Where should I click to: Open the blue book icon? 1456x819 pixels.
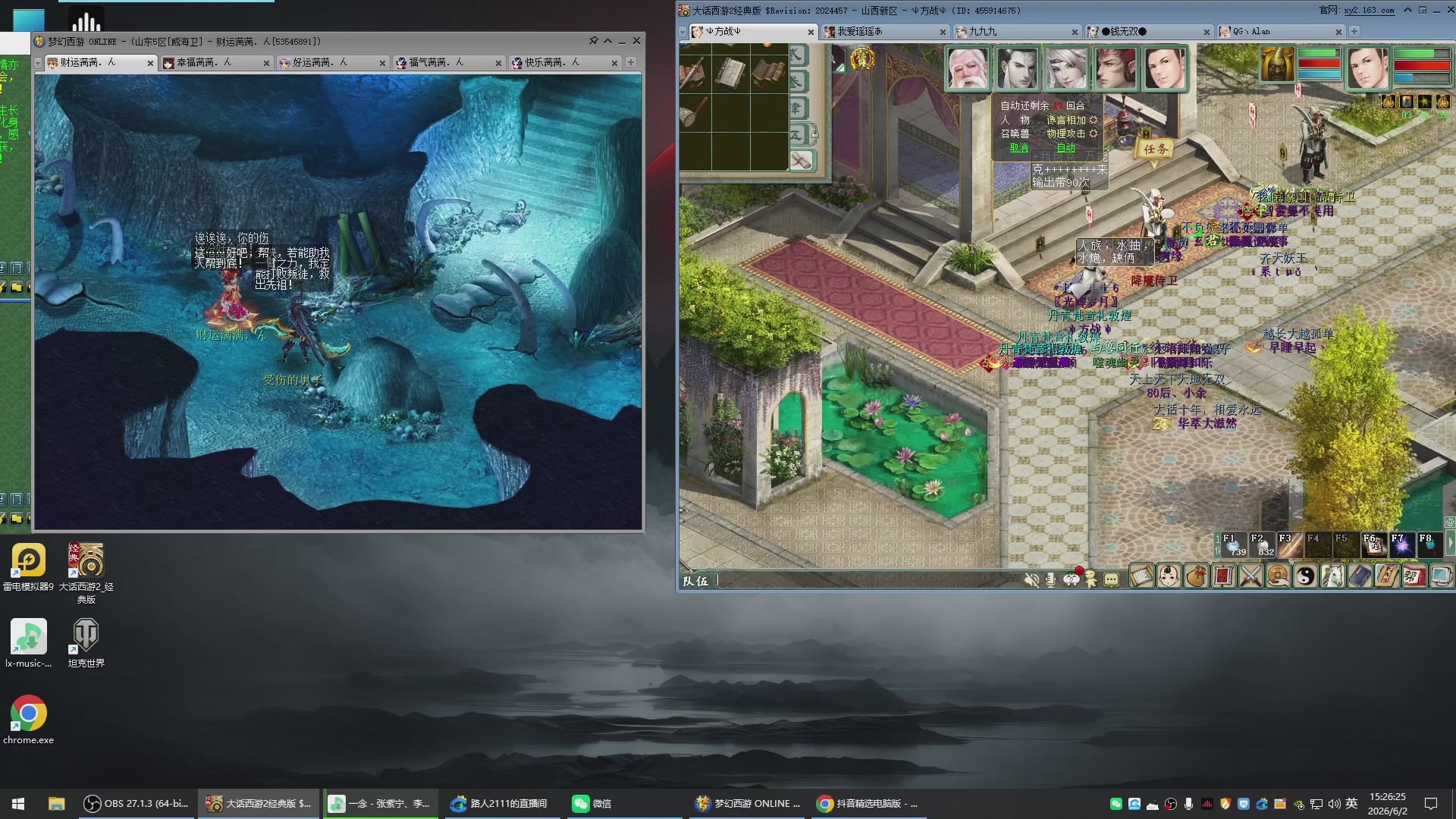1360,577
